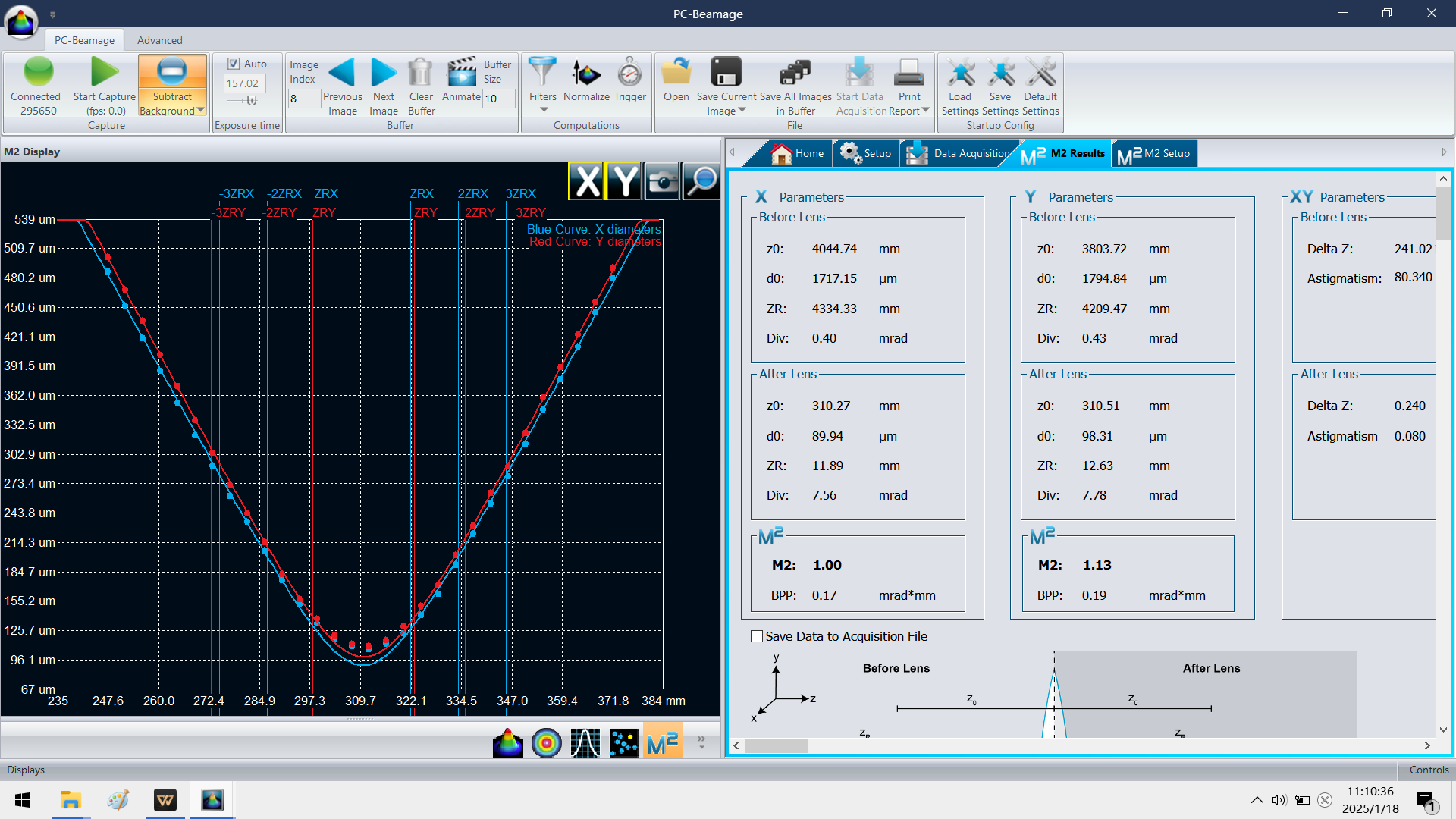The width and height of the screenshot is (1456, 819).
Task: Expand the Filters dropdown arrow
Action: 543,110
